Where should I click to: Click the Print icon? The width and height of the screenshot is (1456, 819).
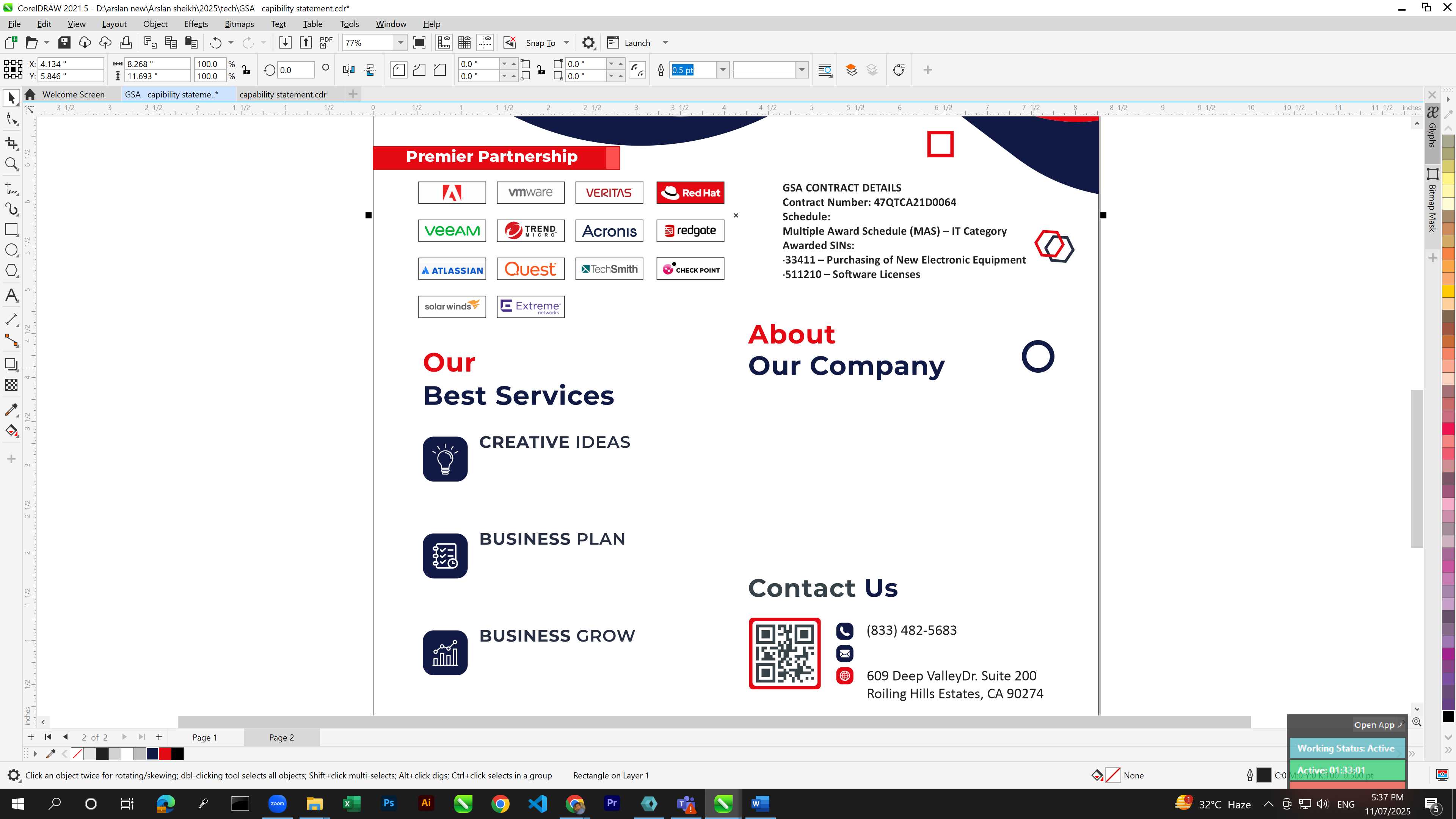(126, 42)
